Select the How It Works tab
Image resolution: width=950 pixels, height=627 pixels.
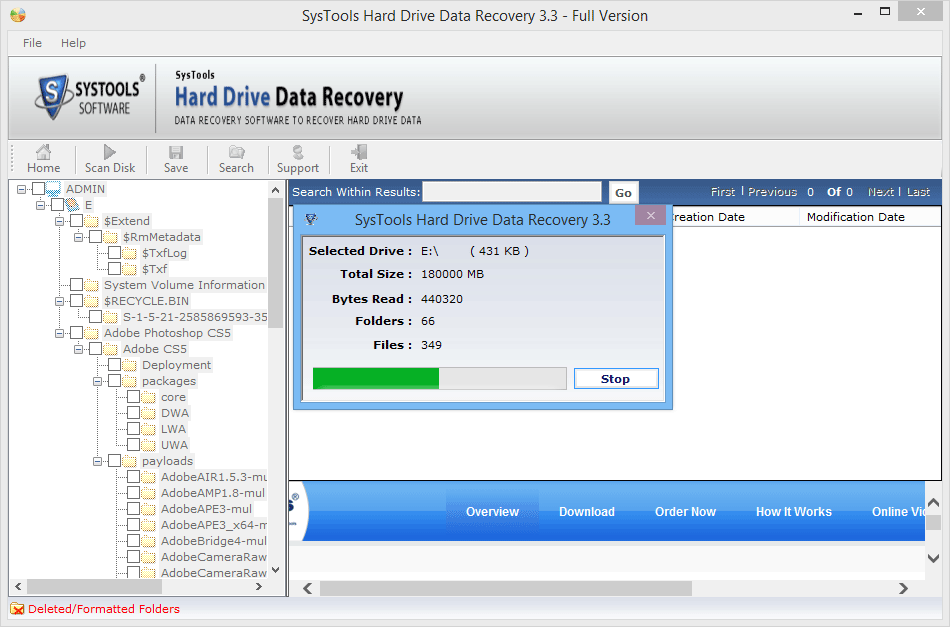794,512
